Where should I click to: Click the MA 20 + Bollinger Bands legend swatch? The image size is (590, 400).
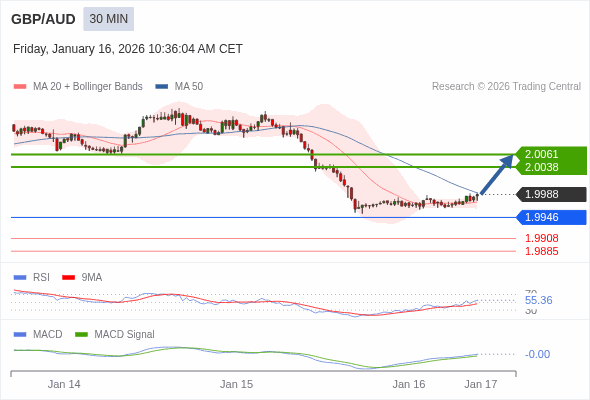(20, 87)
